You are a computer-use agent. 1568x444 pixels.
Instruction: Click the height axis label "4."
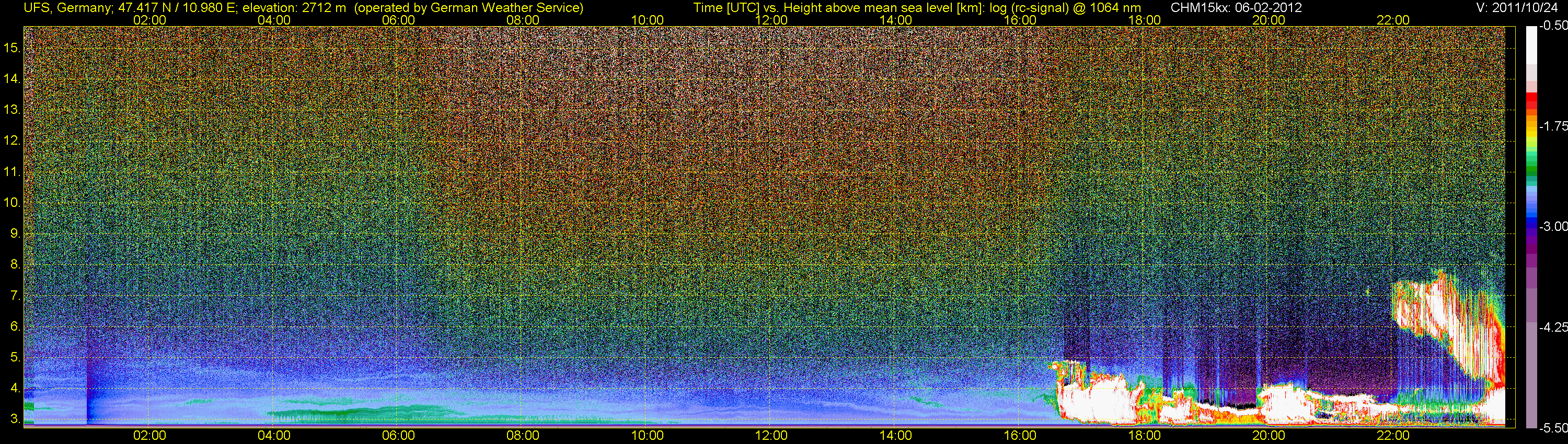point(15,388)
